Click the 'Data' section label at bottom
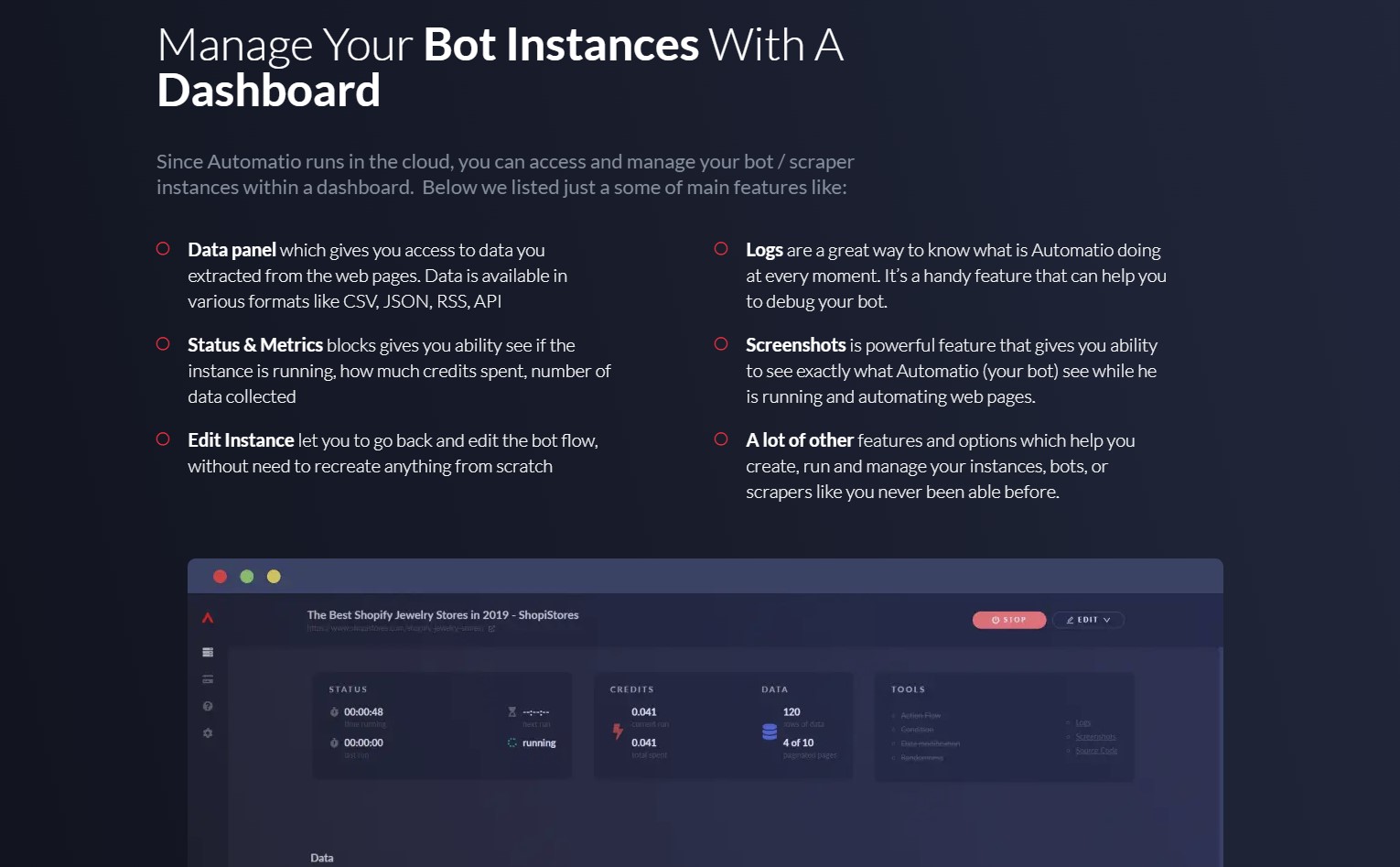Viewport: 1400px width, 867px height. [x=322, y=858]
